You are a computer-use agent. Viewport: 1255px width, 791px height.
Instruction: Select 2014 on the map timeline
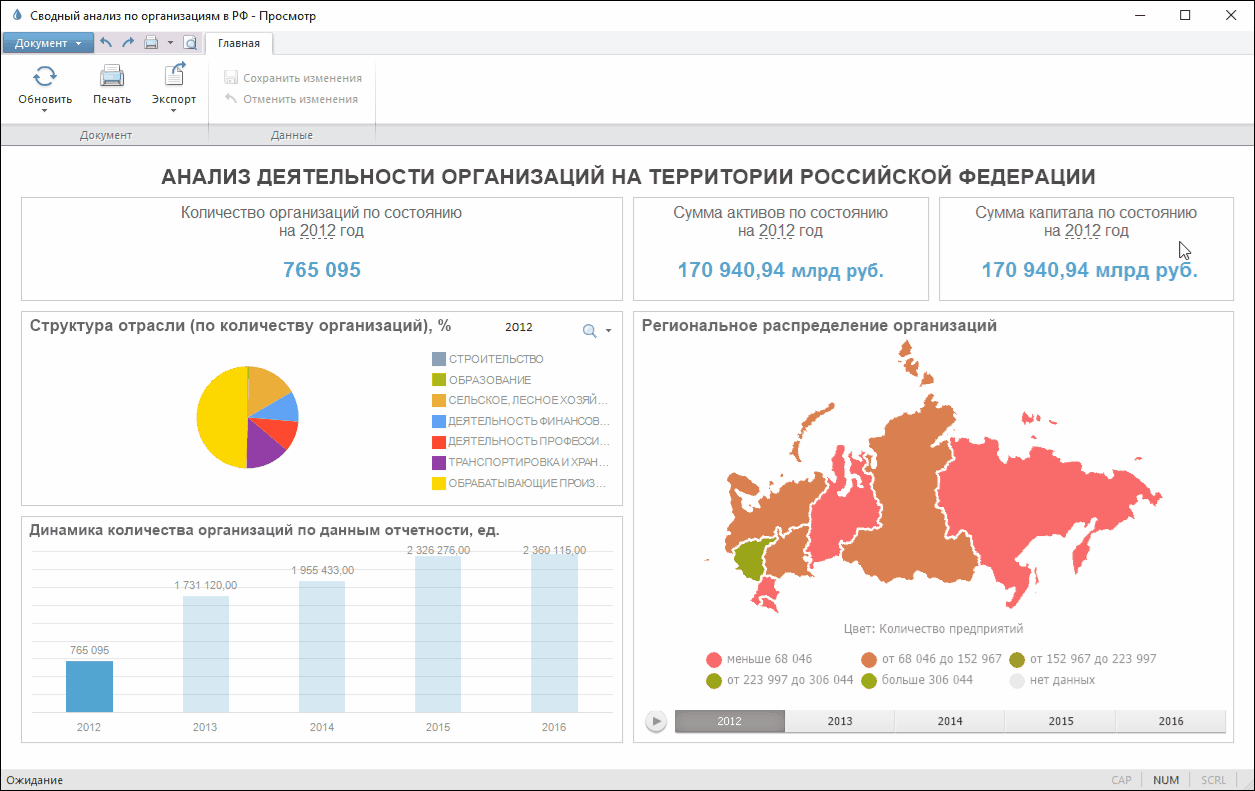point(950,721)
